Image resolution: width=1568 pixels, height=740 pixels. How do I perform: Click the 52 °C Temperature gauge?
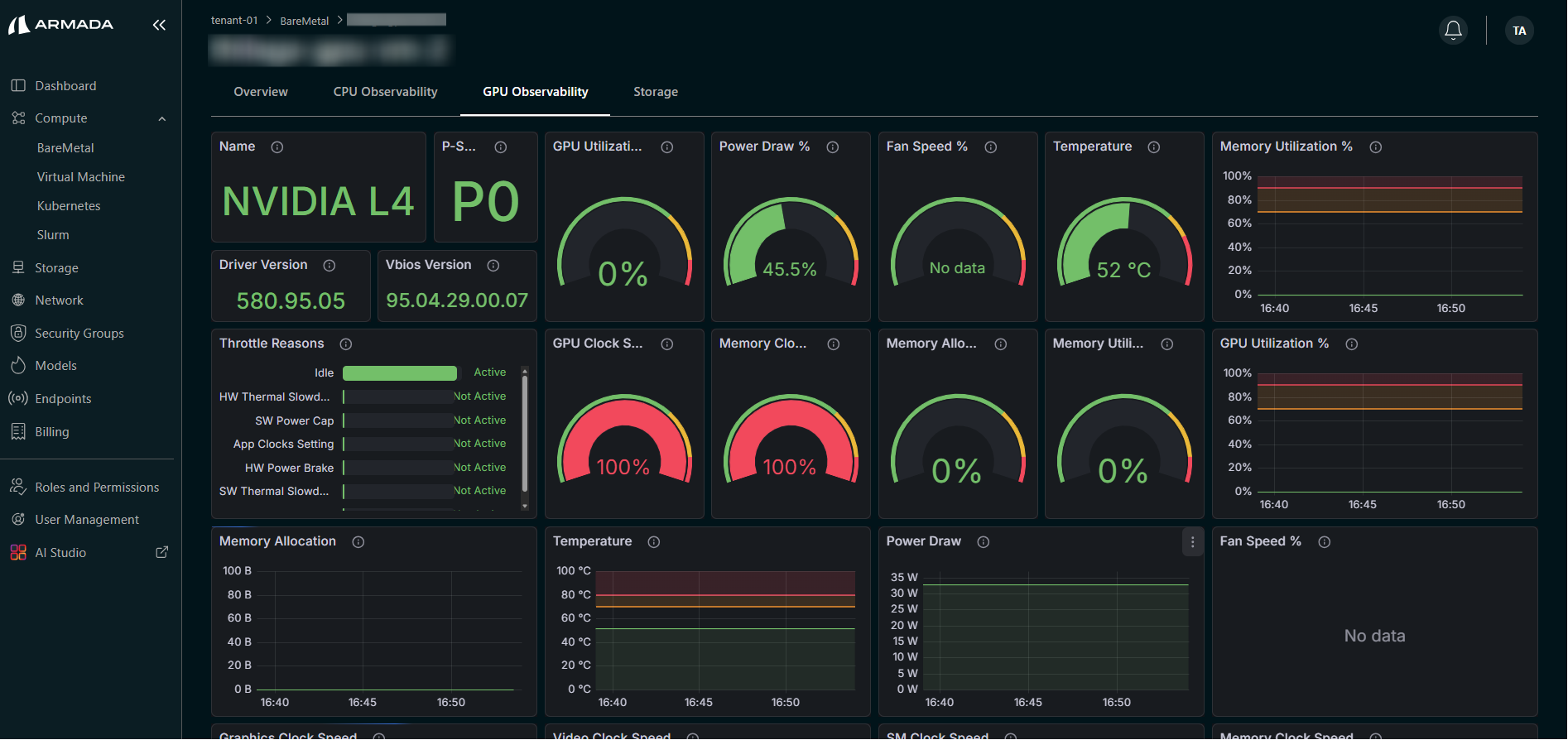point(1124,243)
